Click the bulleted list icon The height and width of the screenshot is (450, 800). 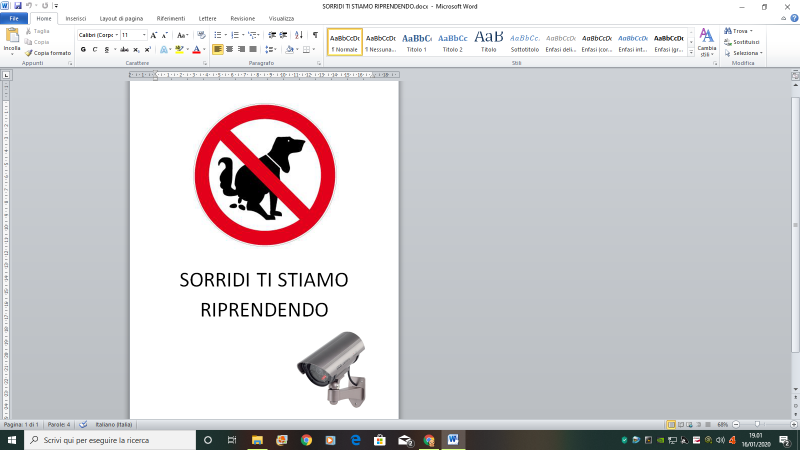pos(219,35)
